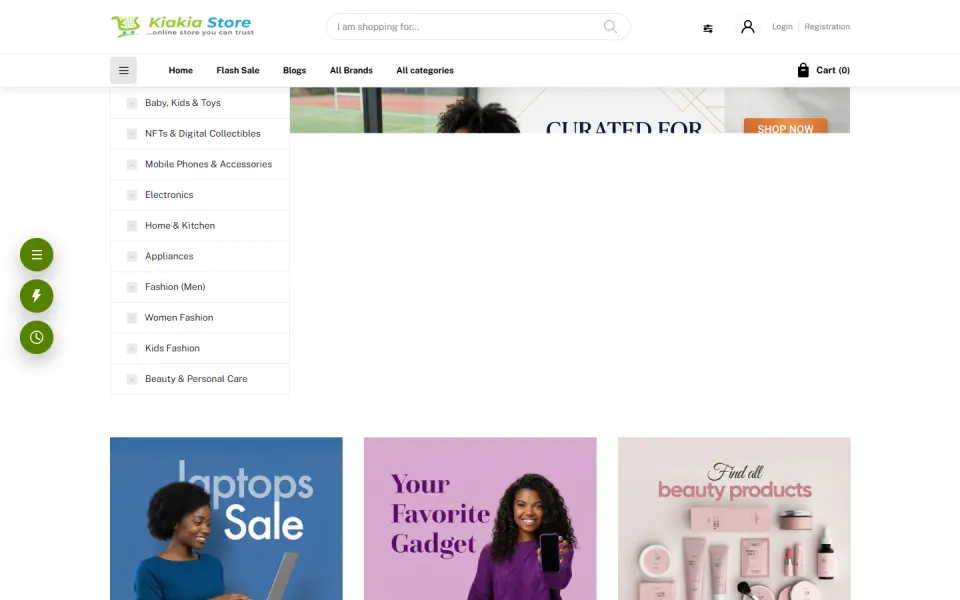The width and height of the screenshot is (960, 600).
Task: Select the Baby, Kids & Toys category
Action: pos(182,103)
